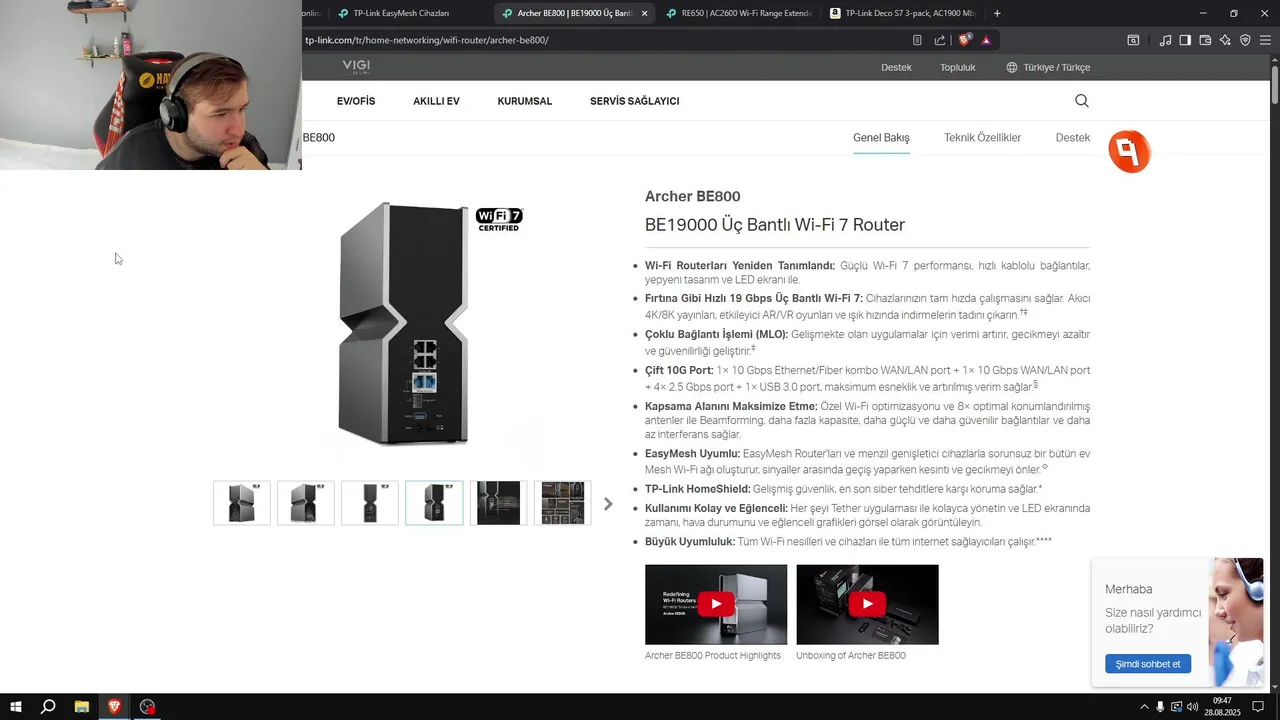Show next product thumbnails arrow
1280x720 pixels.
608,504
